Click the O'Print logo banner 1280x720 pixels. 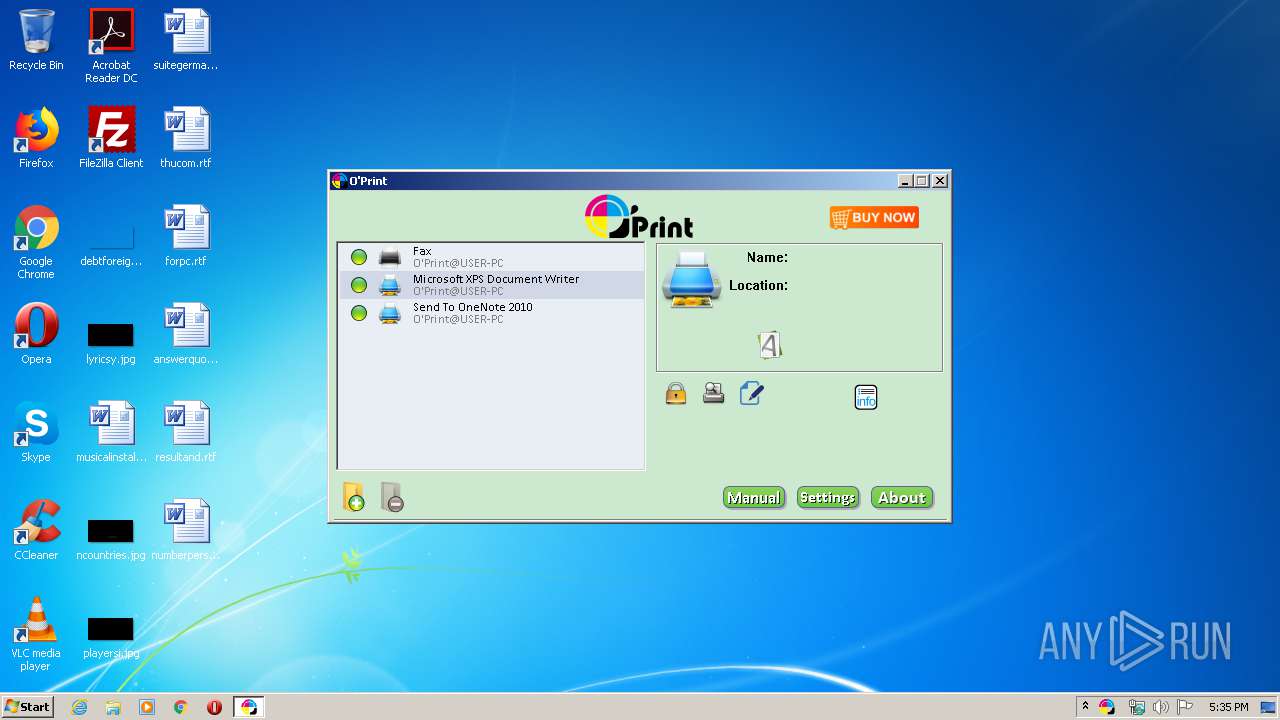click(x=639, y=217)
